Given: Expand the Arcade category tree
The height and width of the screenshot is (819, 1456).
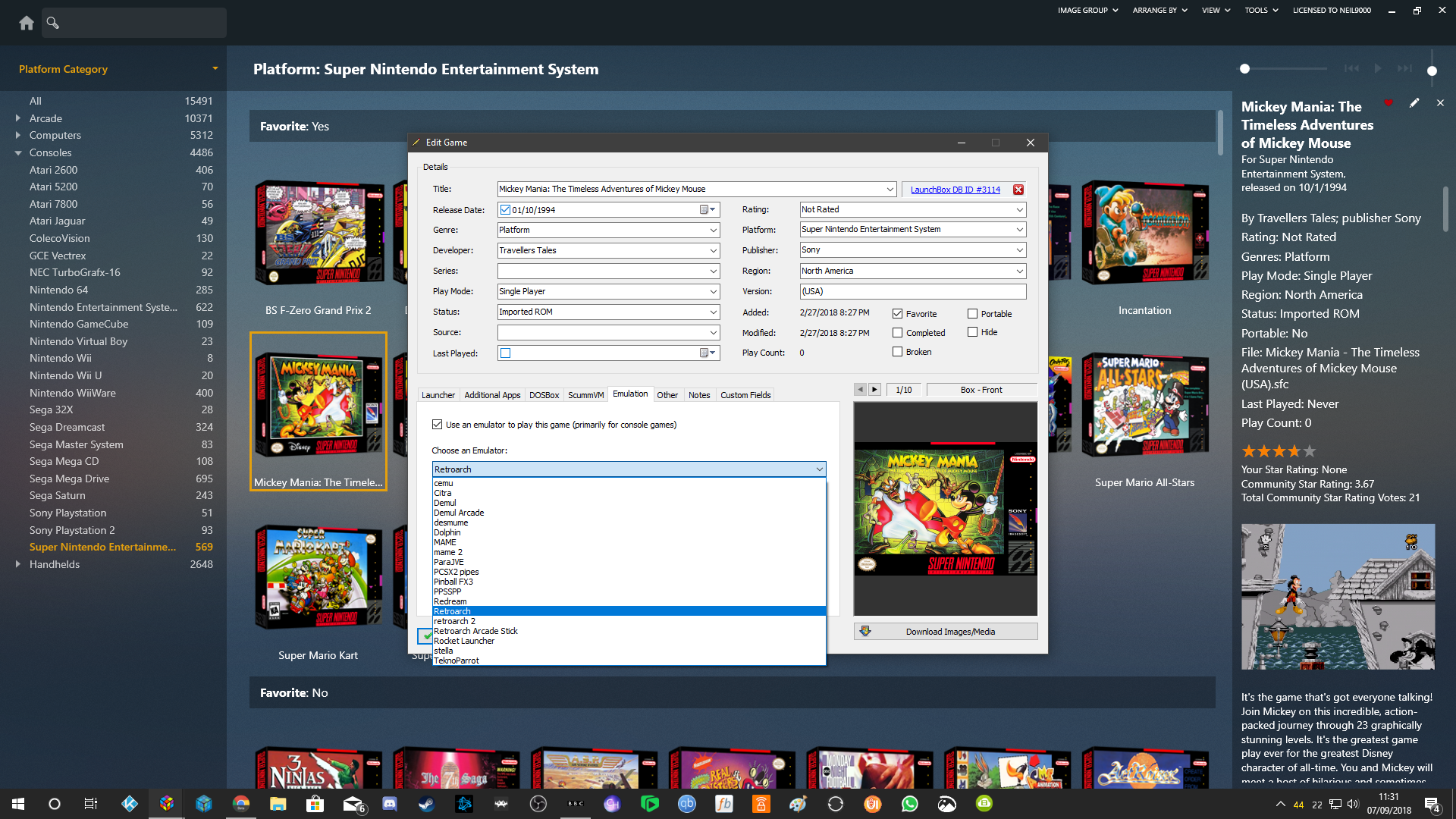Looking at the screenshot, I should (17, 118).
